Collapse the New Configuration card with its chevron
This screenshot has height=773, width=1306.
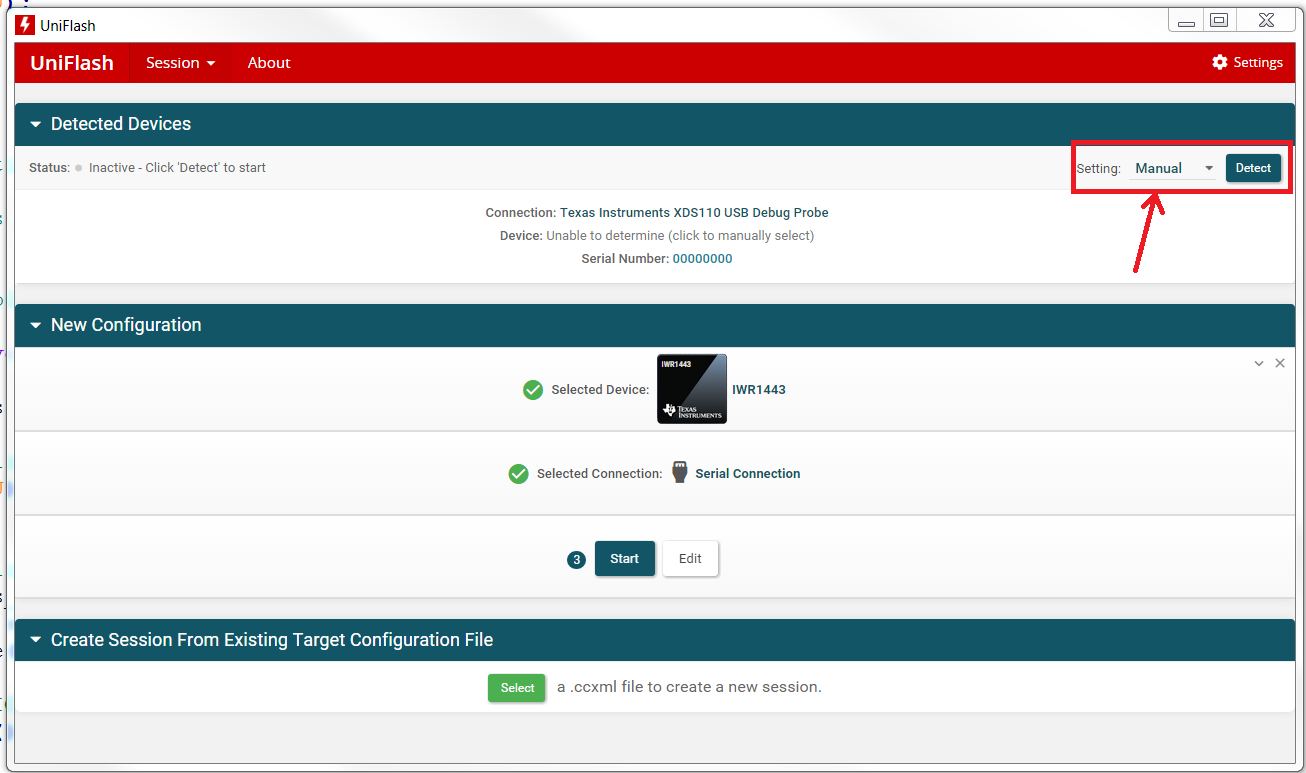[x=1259, y=364]
